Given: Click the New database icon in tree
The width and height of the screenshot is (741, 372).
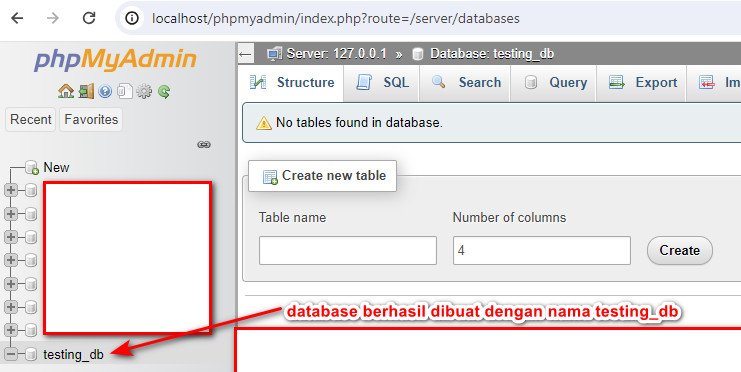Looking at the screenshot, I should tap(32, 167).
